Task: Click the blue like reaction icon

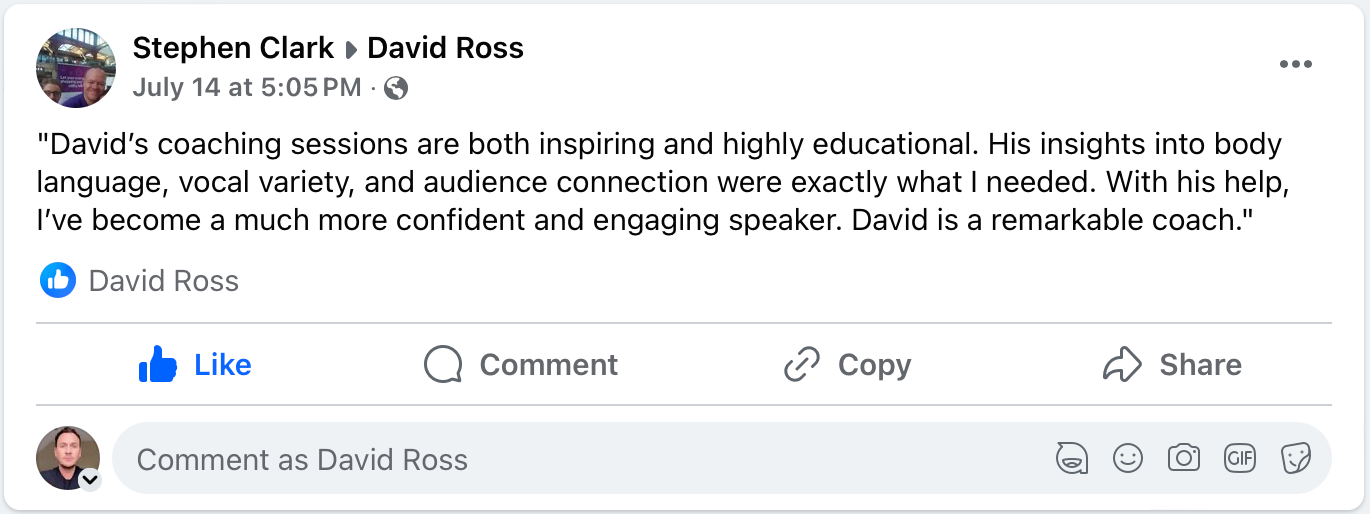Action: click(x=57, y=281)
